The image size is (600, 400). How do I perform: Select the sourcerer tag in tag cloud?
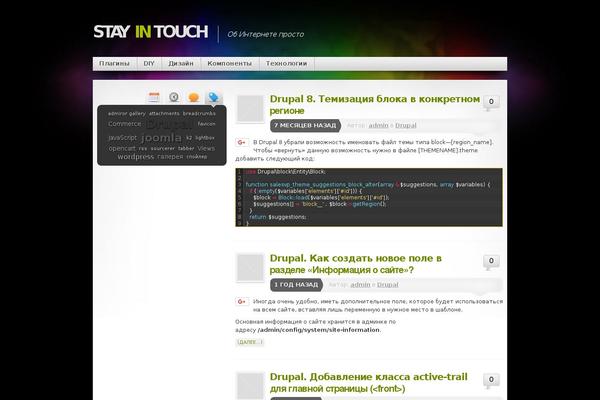[x=163, y=149]
